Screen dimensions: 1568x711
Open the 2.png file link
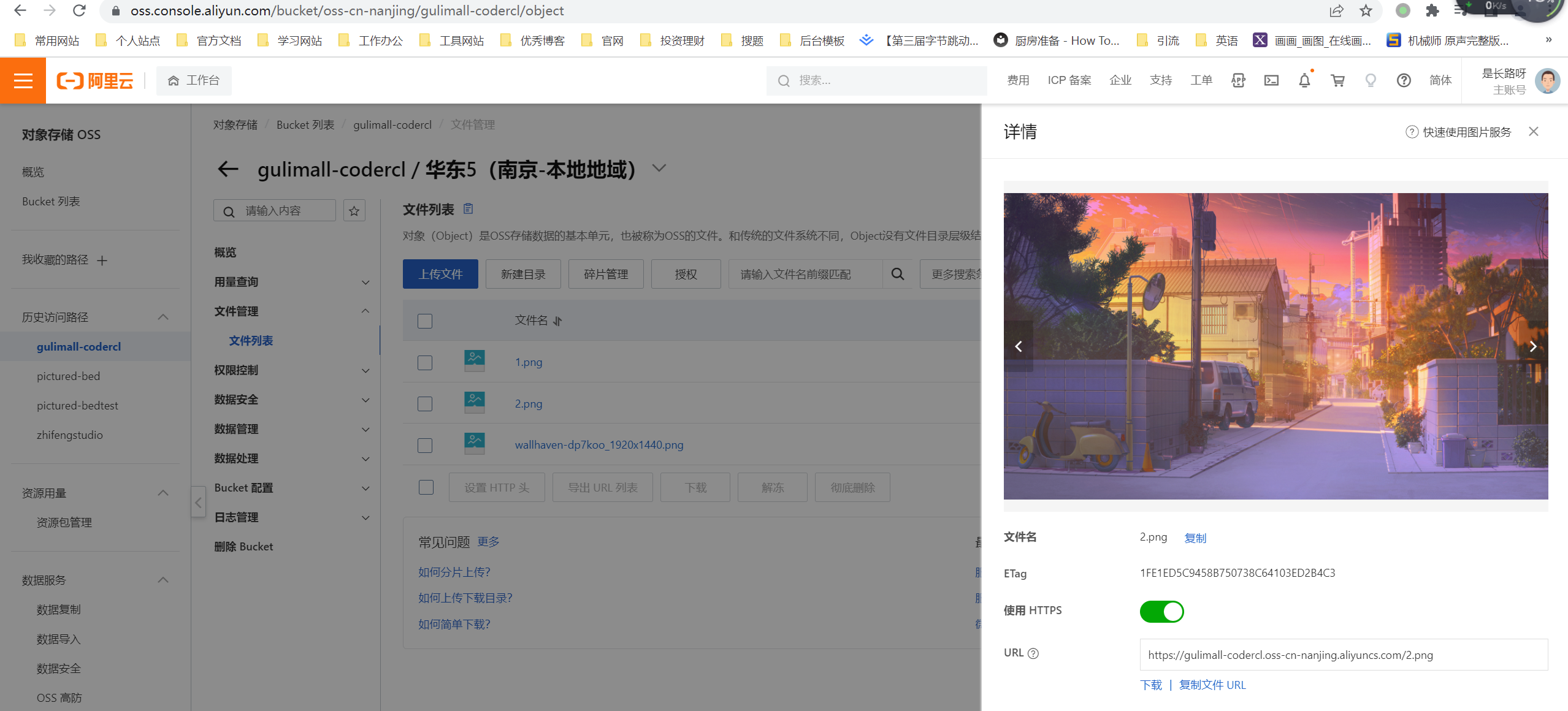coord(528,404)
